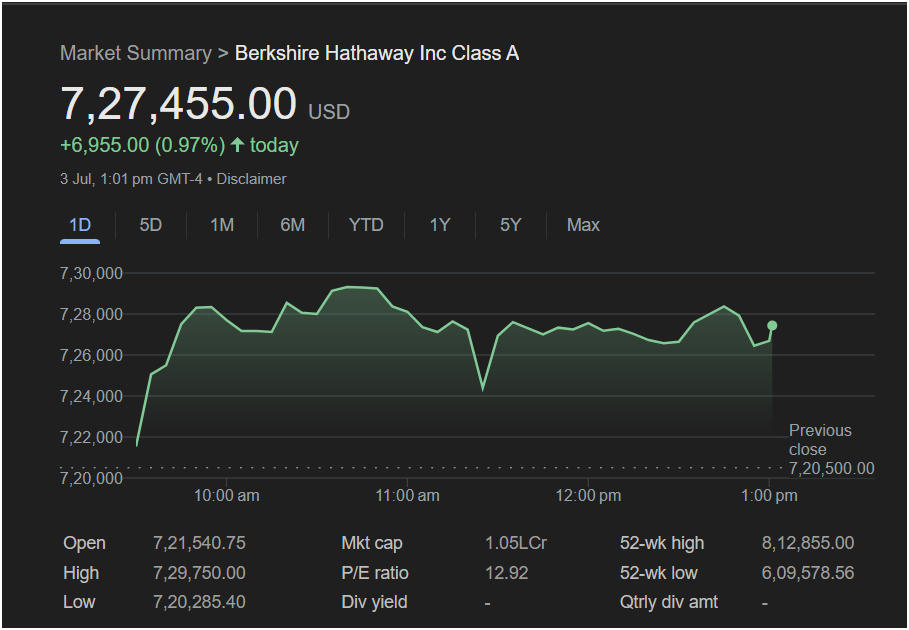Screen dimensions: 909x630
Task: Click the 12:00 pm time axis label
Action: pos(588,495)
